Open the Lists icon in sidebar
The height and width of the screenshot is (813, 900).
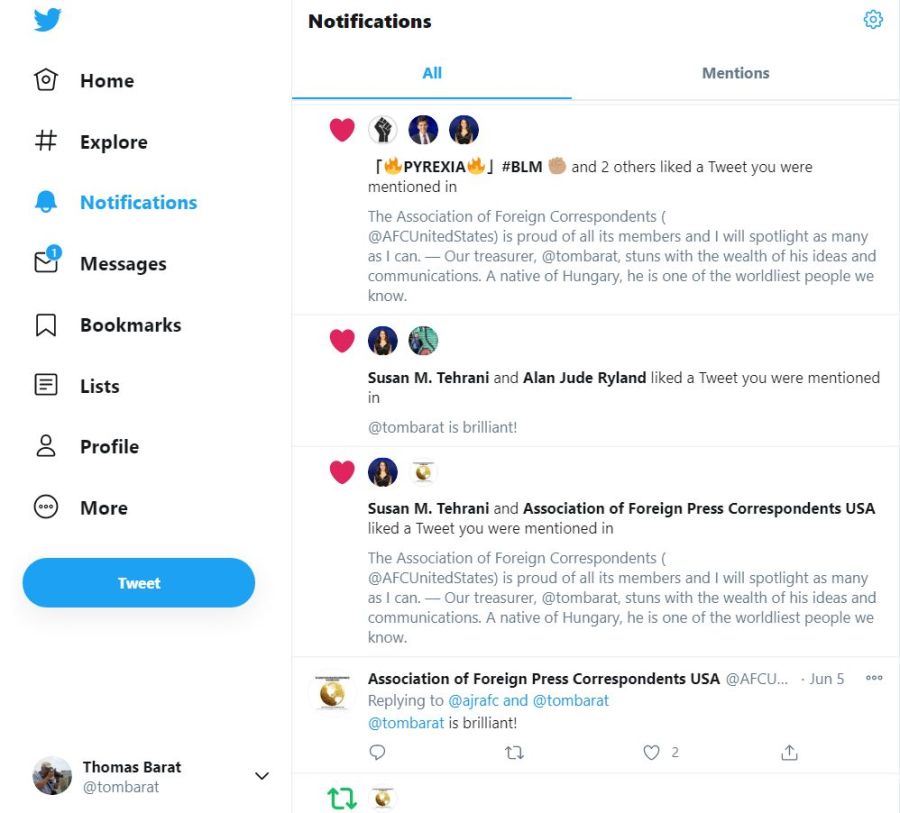click(46, 386)
